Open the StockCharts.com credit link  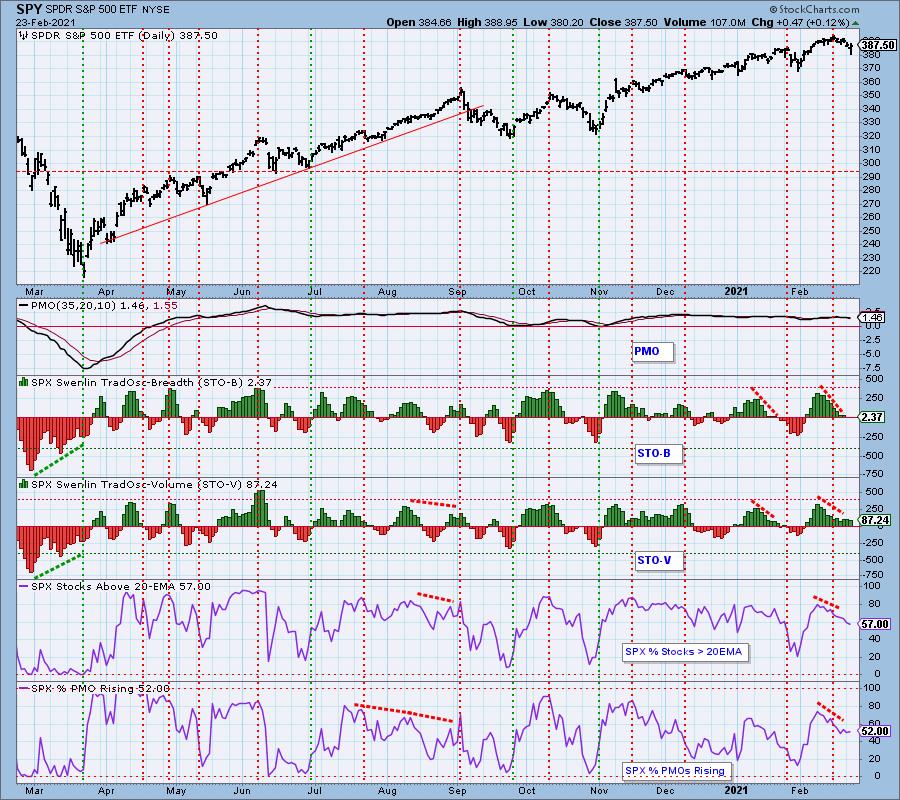tap(814, 9)
